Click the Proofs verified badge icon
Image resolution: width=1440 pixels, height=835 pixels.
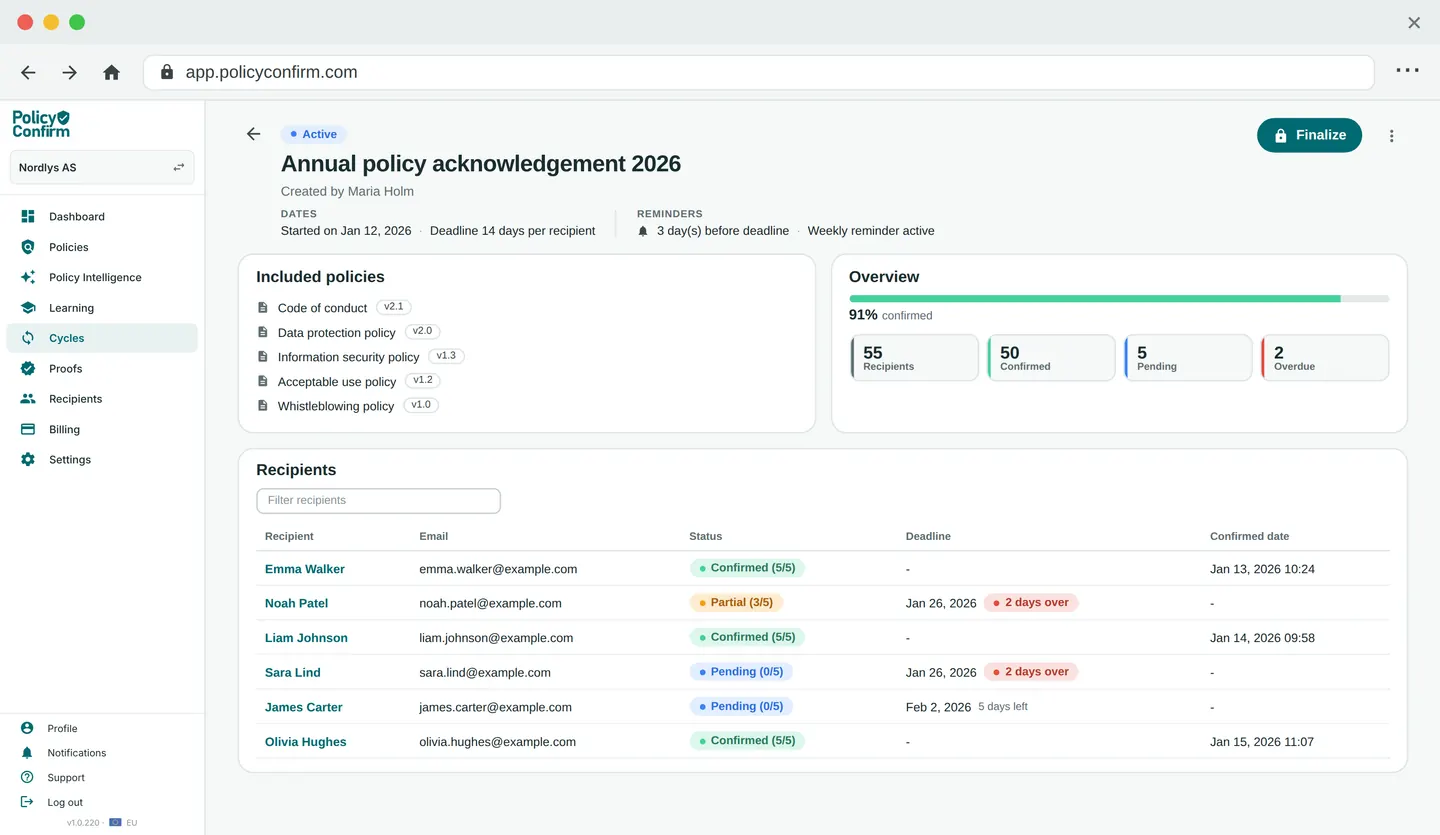click(x=28, y=368)
